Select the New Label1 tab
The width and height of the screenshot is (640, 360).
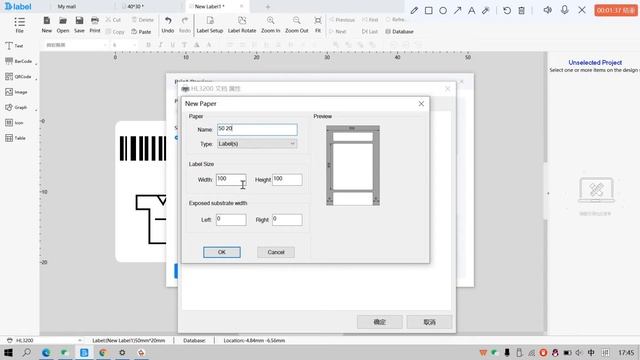209,7
